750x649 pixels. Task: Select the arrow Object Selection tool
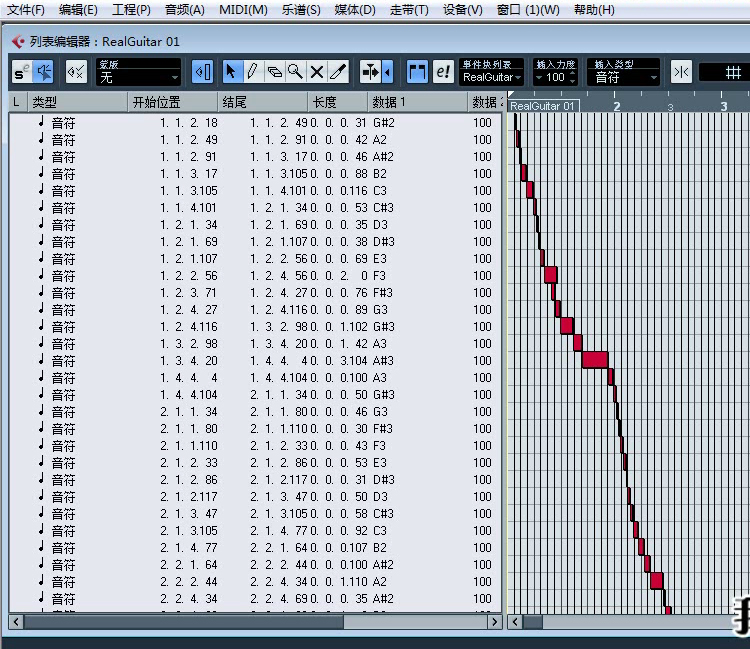point(231,72)
